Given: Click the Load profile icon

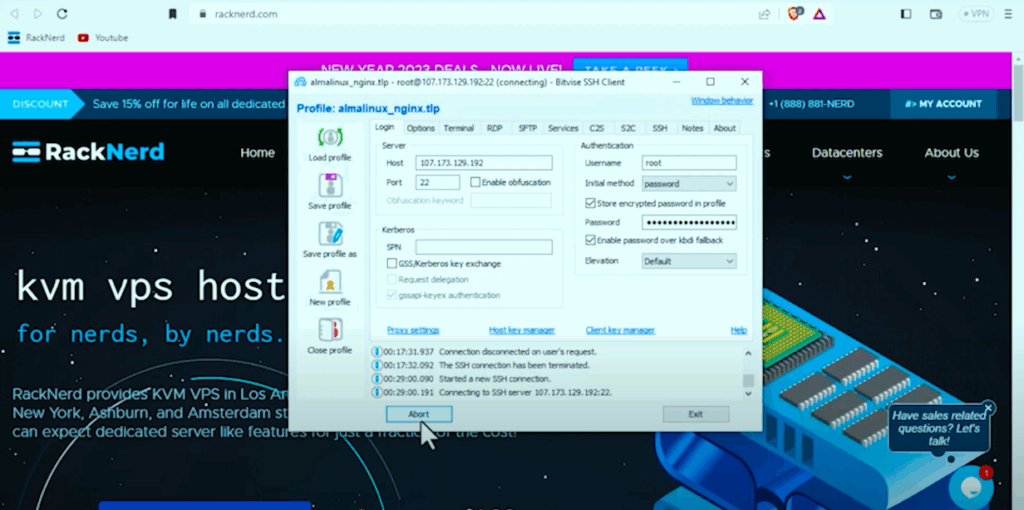Looking at the screenshot, I should (x=330, y=138).
